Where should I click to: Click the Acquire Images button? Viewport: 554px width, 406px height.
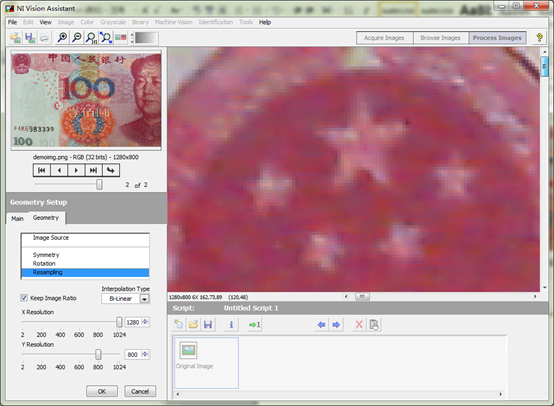384,38
